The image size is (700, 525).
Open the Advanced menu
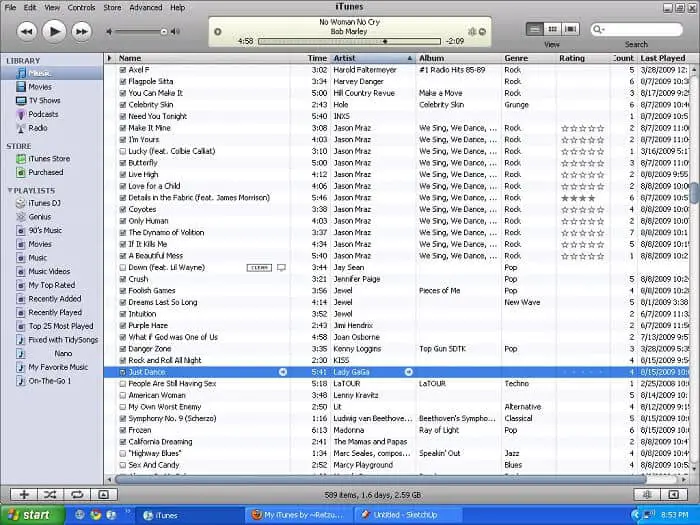[146, 7]
